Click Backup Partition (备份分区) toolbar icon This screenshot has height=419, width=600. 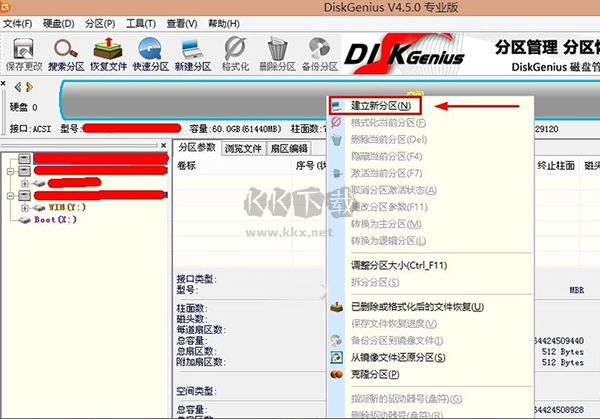tap(320, 54)
